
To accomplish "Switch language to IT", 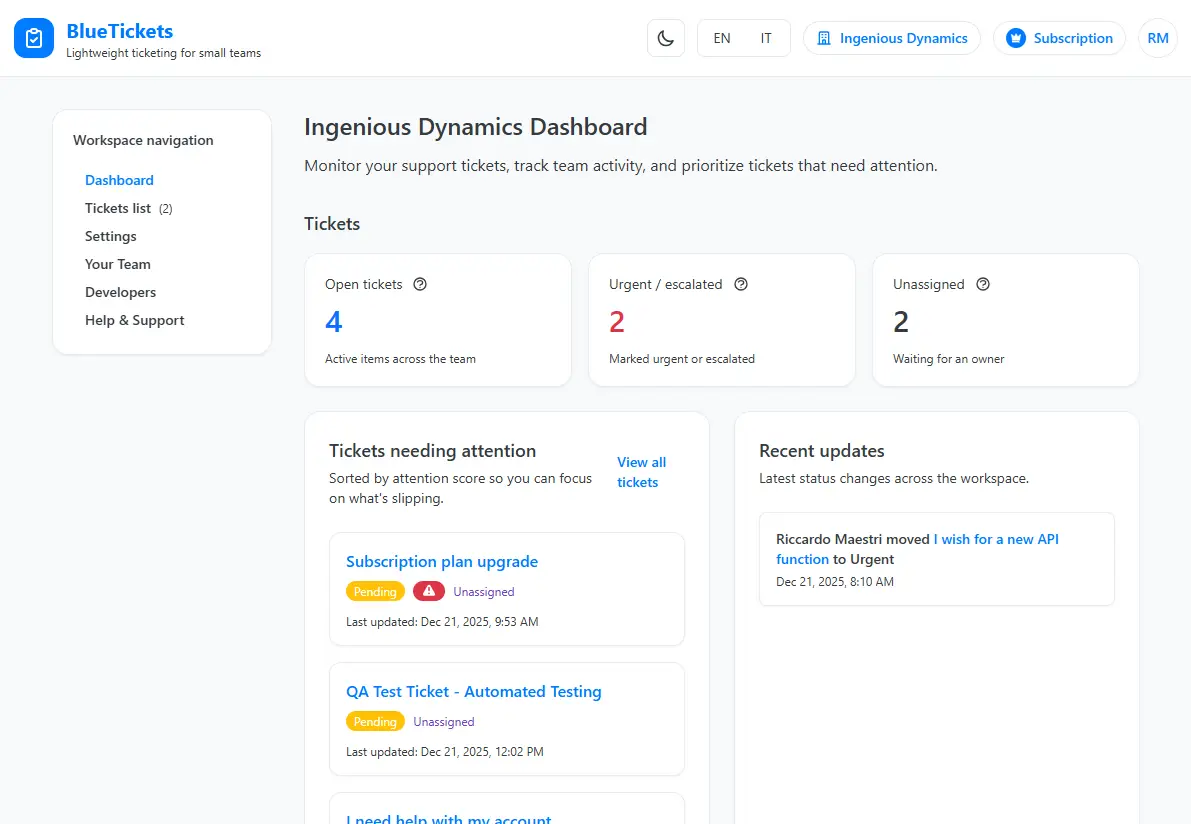I will 766,39.
